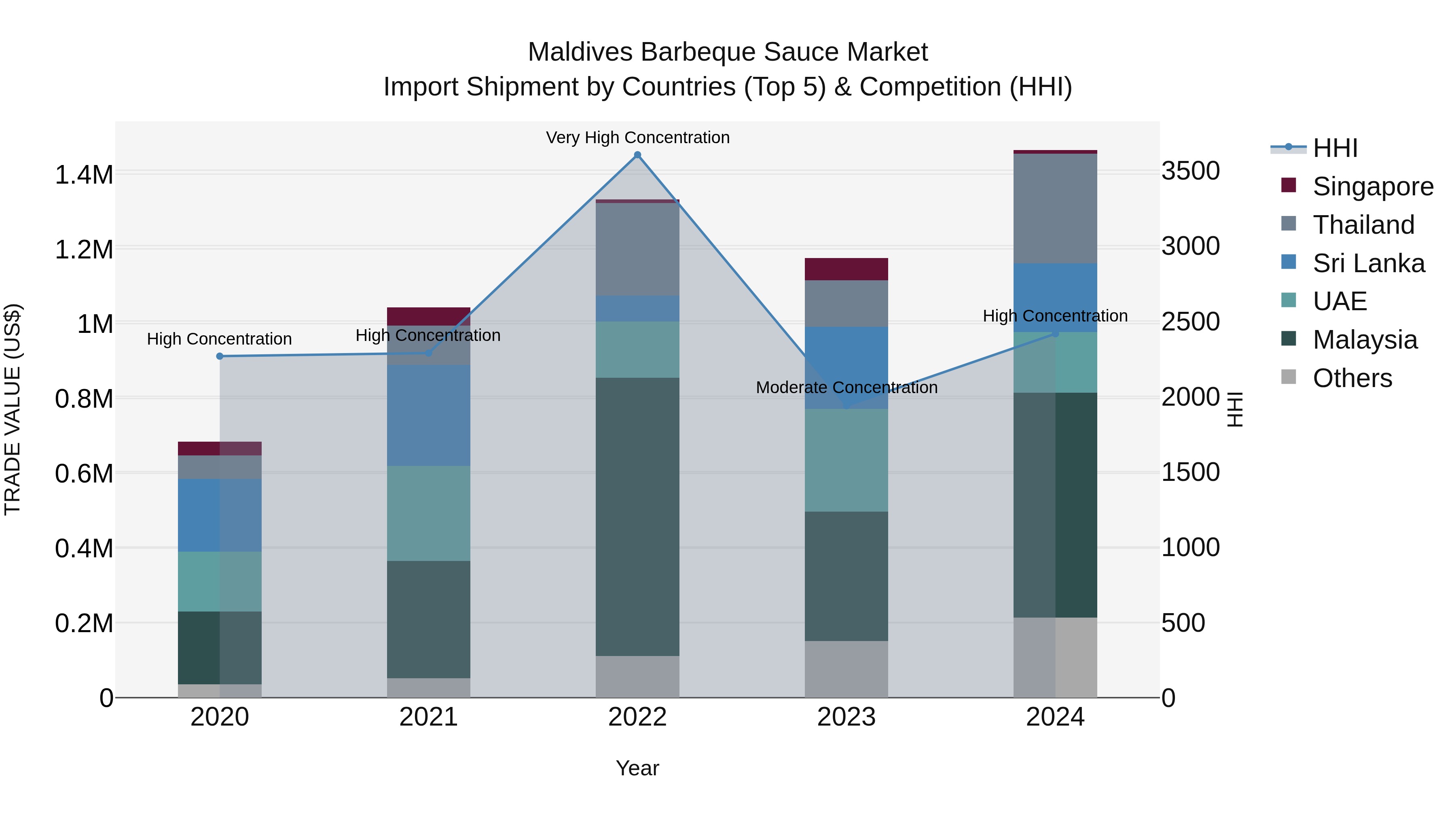Click the 500 right axis tick
This screenshot has width=1456, height=819.
click(1183, 623)
